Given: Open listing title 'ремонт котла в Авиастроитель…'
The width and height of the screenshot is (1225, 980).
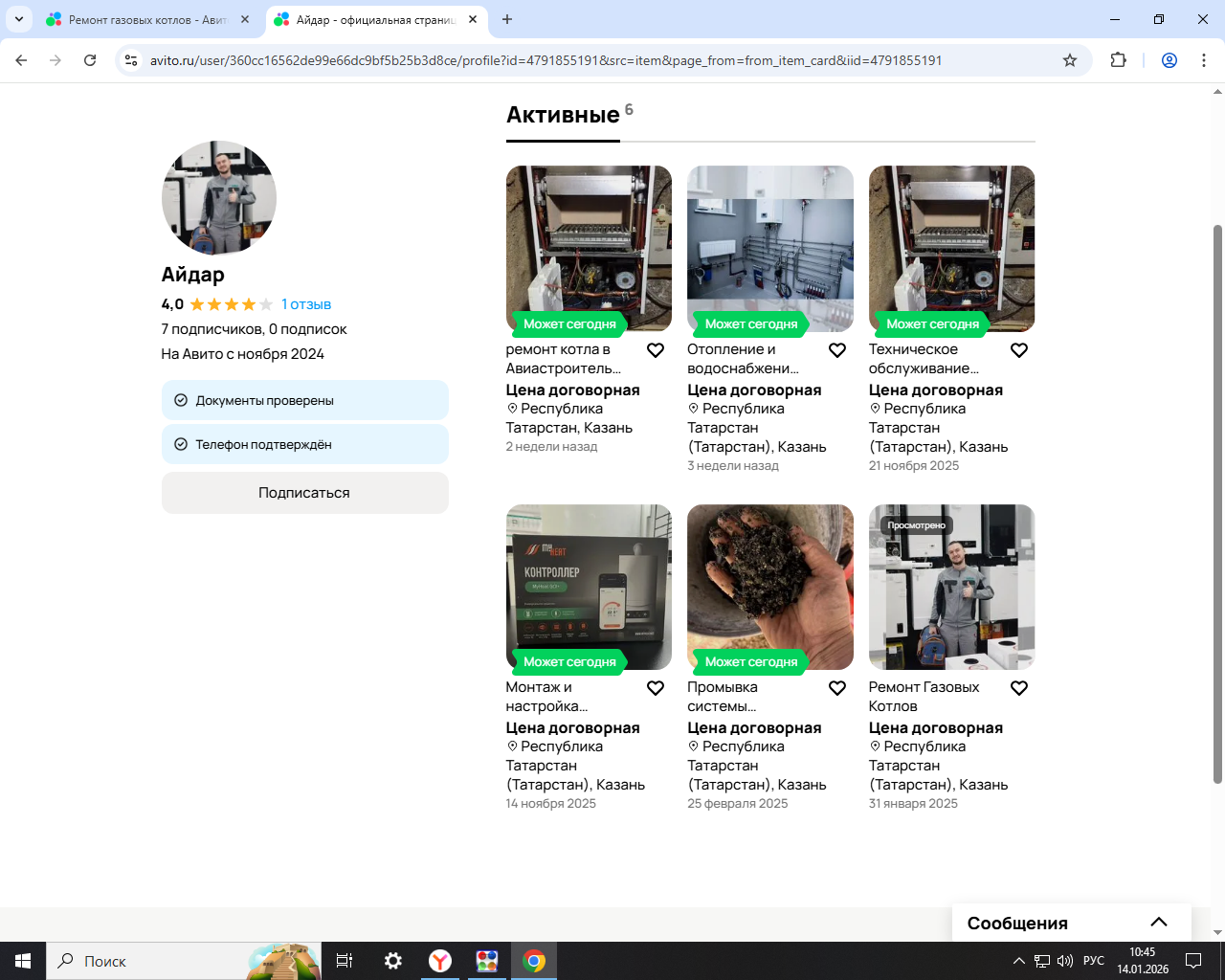Looking at the screenshot, I should [x=564, y=359].
